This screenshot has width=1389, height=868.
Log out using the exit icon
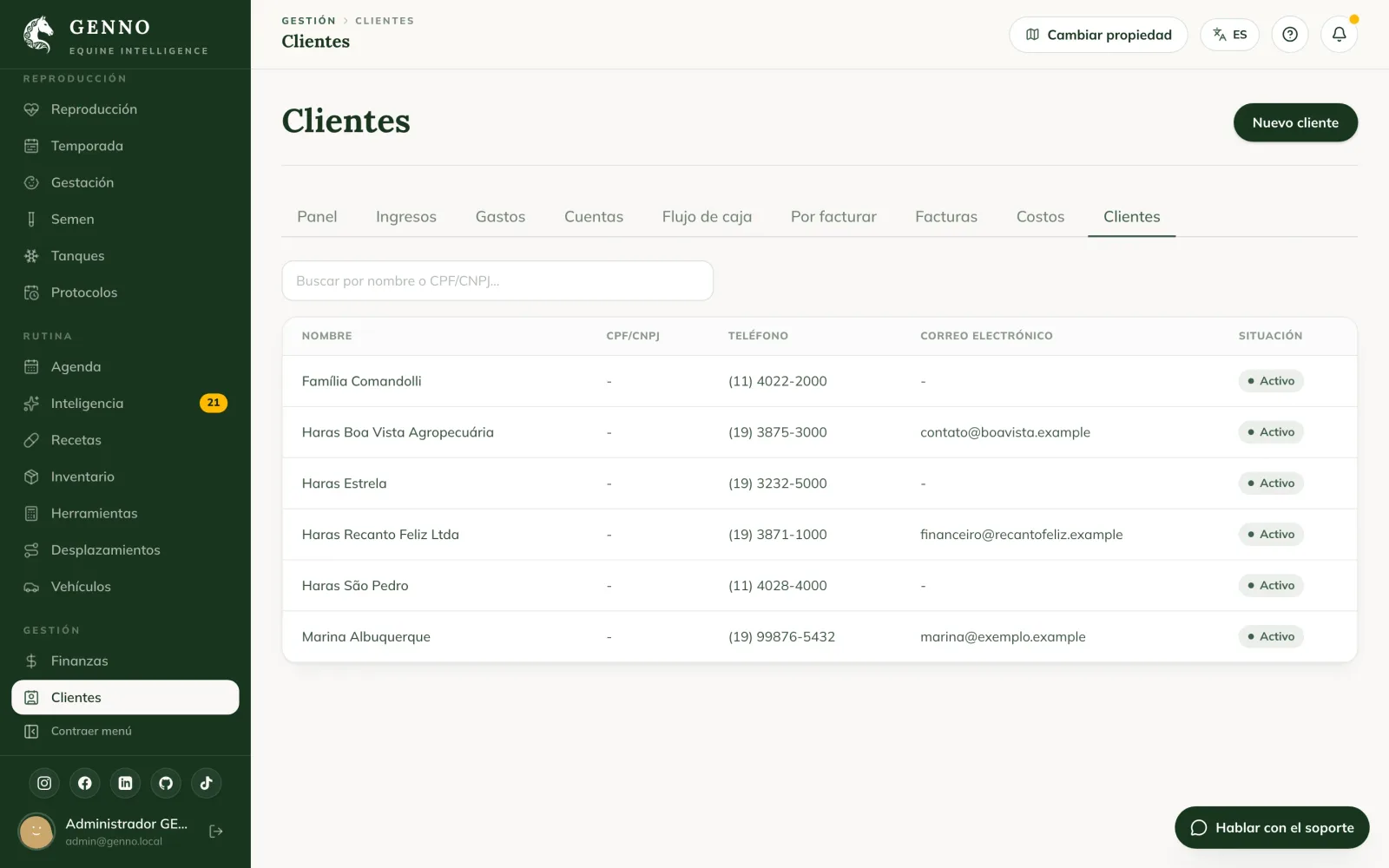pyautogui.click(x=216, y=832)
